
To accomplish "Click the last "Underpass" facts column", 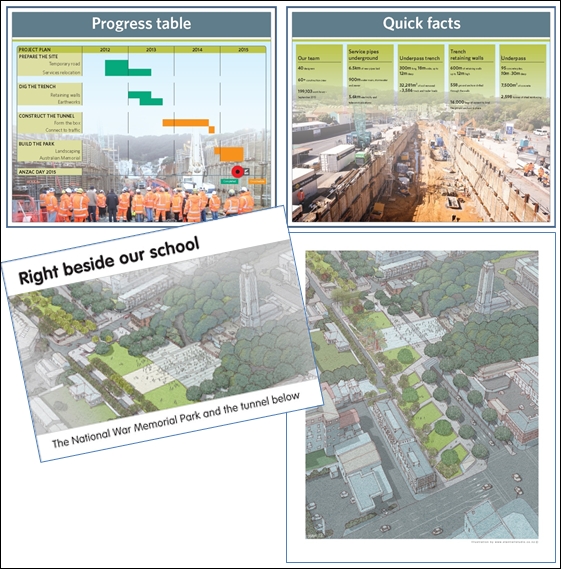I will click(x=523, y=74).
